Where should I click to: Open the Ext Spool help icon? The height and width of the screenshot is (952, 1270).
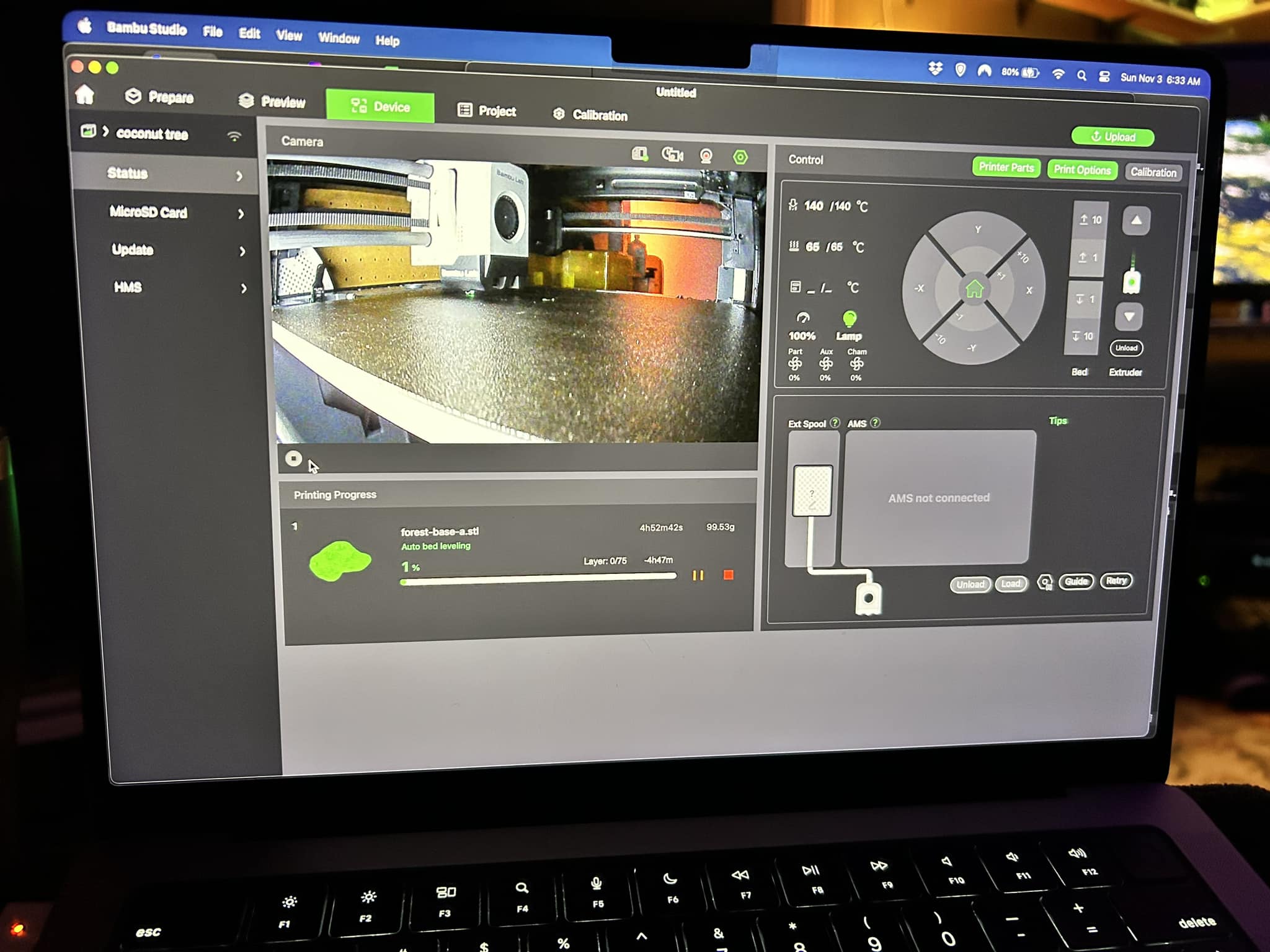click(835, 423)
